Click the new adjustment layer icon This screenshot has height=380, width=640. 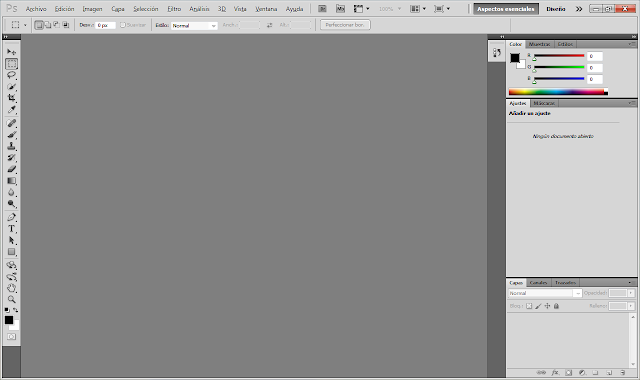(582, 372)
